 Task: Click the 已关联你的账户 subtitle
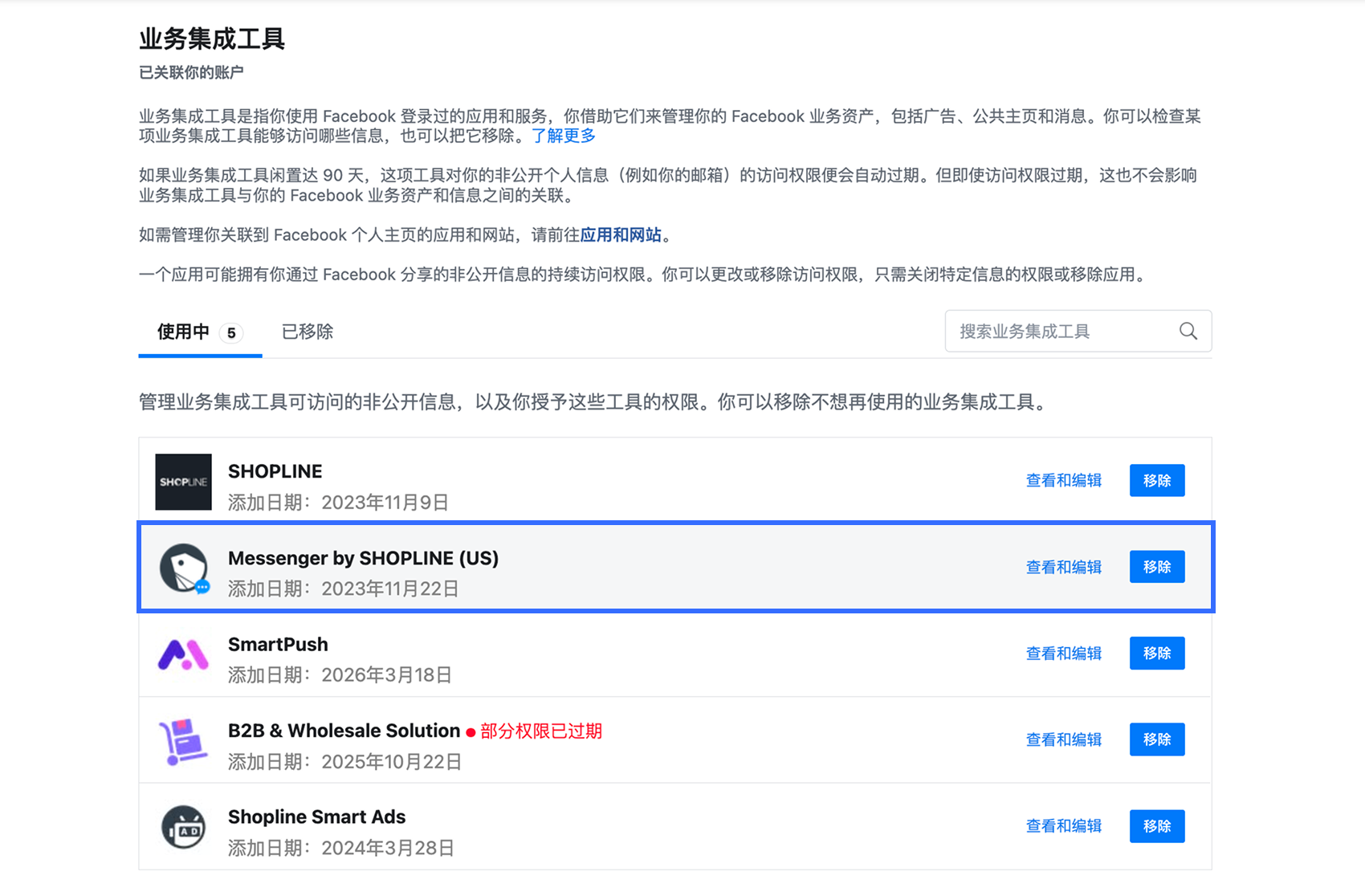[191, 73]
